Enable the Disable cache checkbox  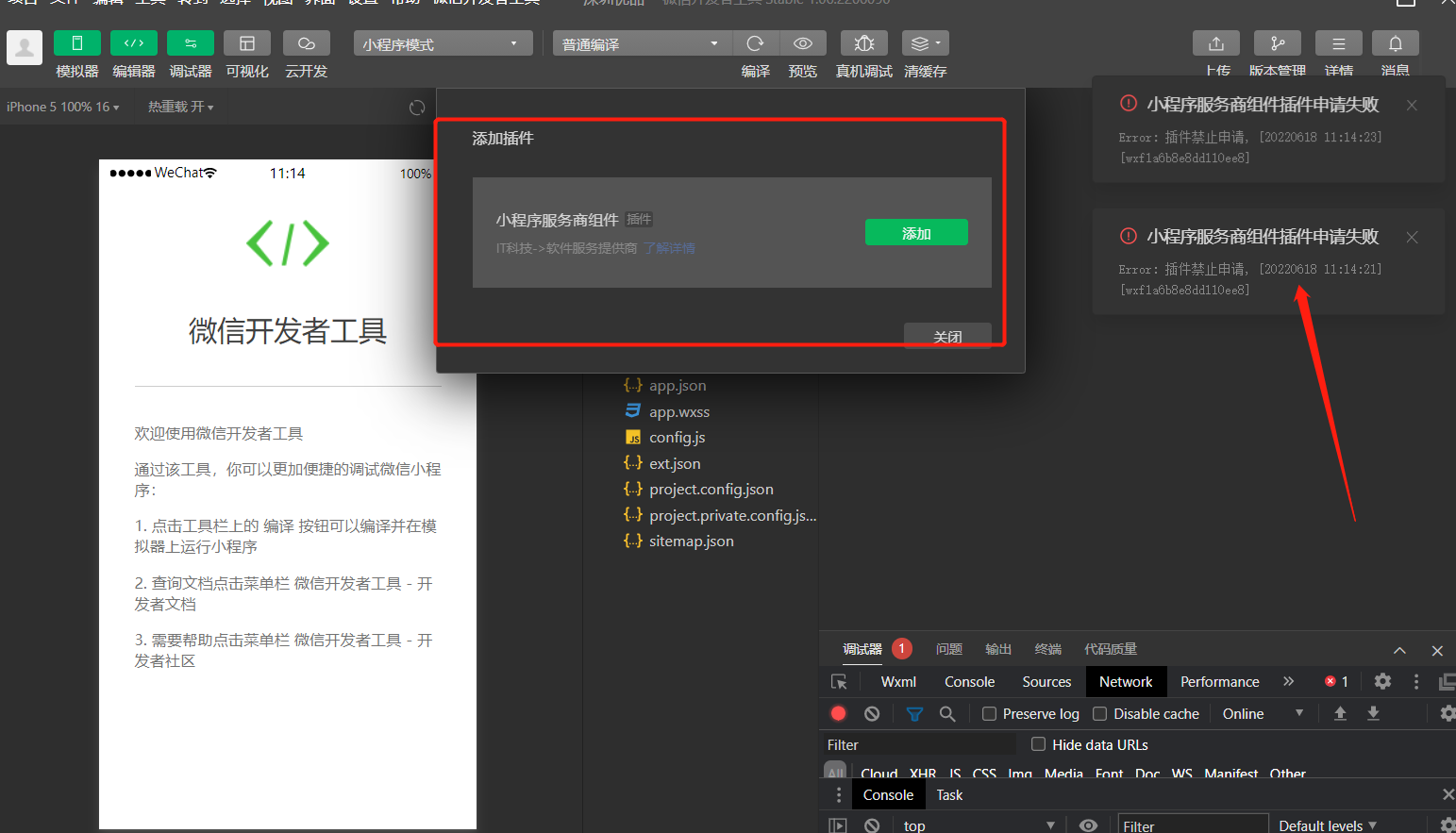(x=1099, y=713)
